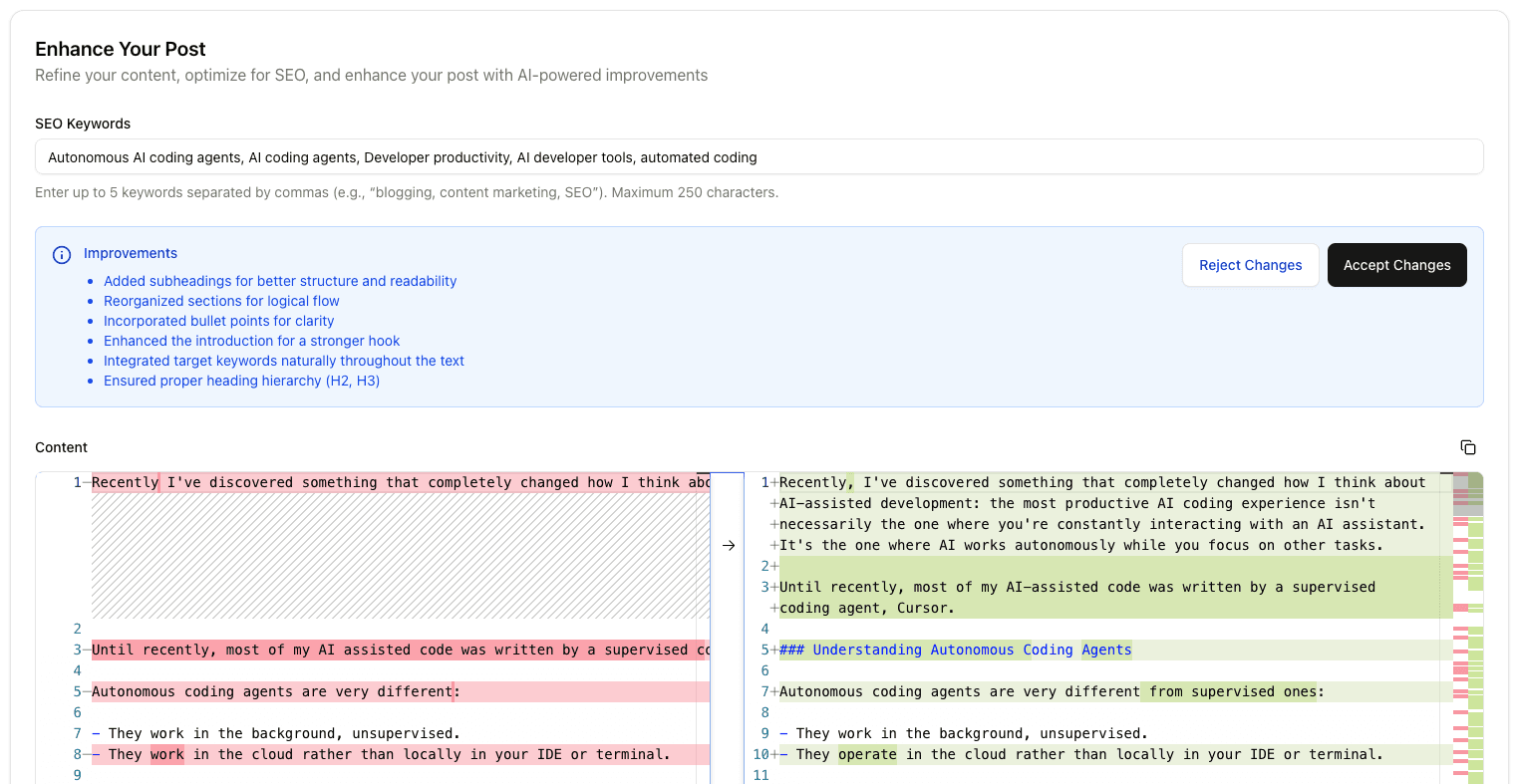Click '### Understanding Autonomous Coding Agents' heading line
This screenshot has height=784, width=1519.
[x=956, y=650]
